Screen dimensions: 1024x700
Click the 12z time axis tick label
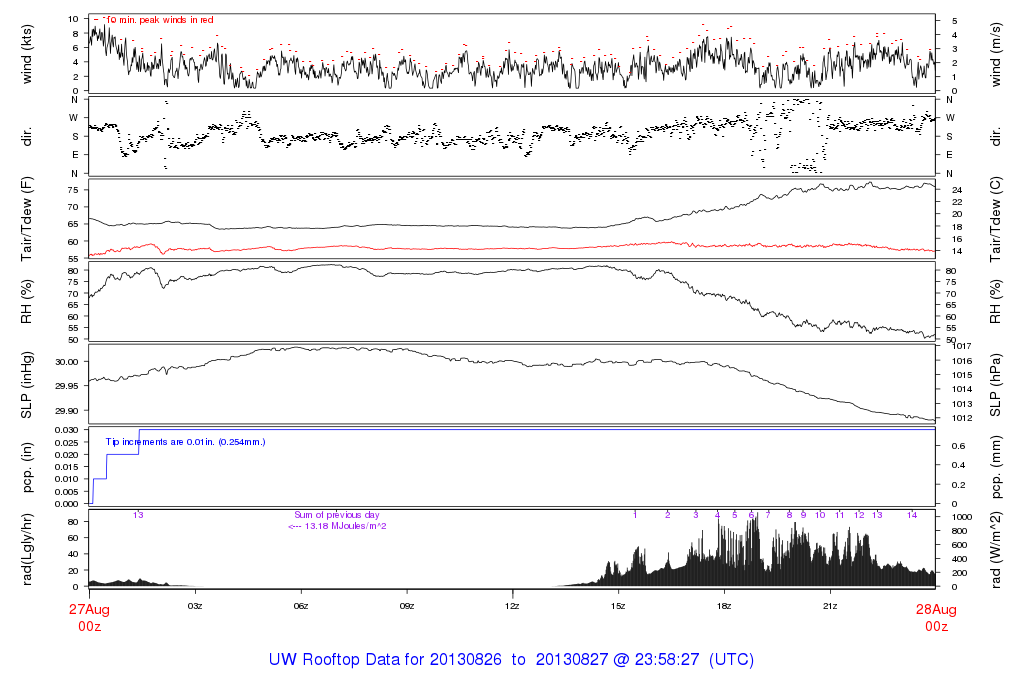point(512,606)
